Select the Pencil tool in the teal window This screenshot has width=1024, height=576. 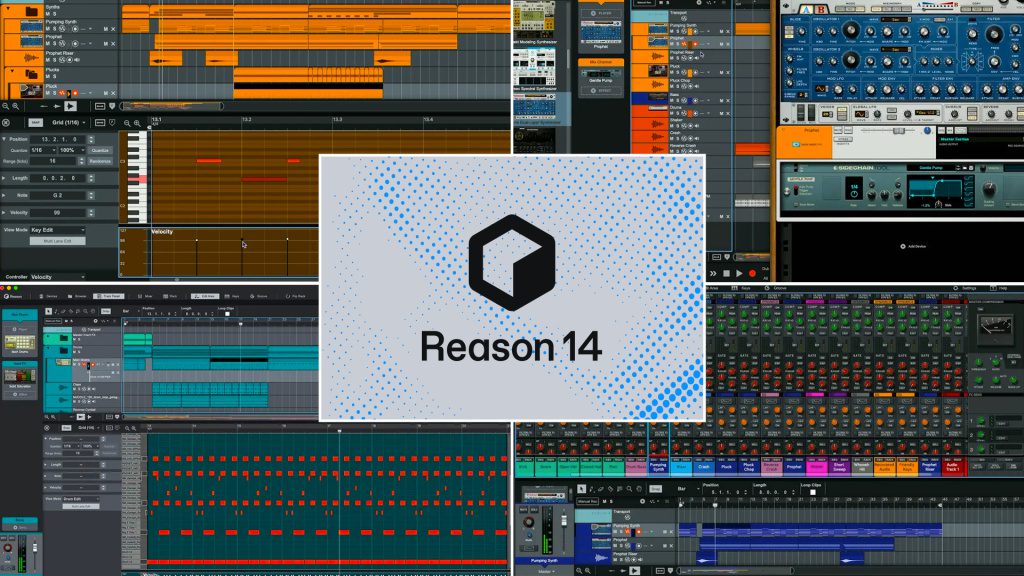(x=56, y=312)
